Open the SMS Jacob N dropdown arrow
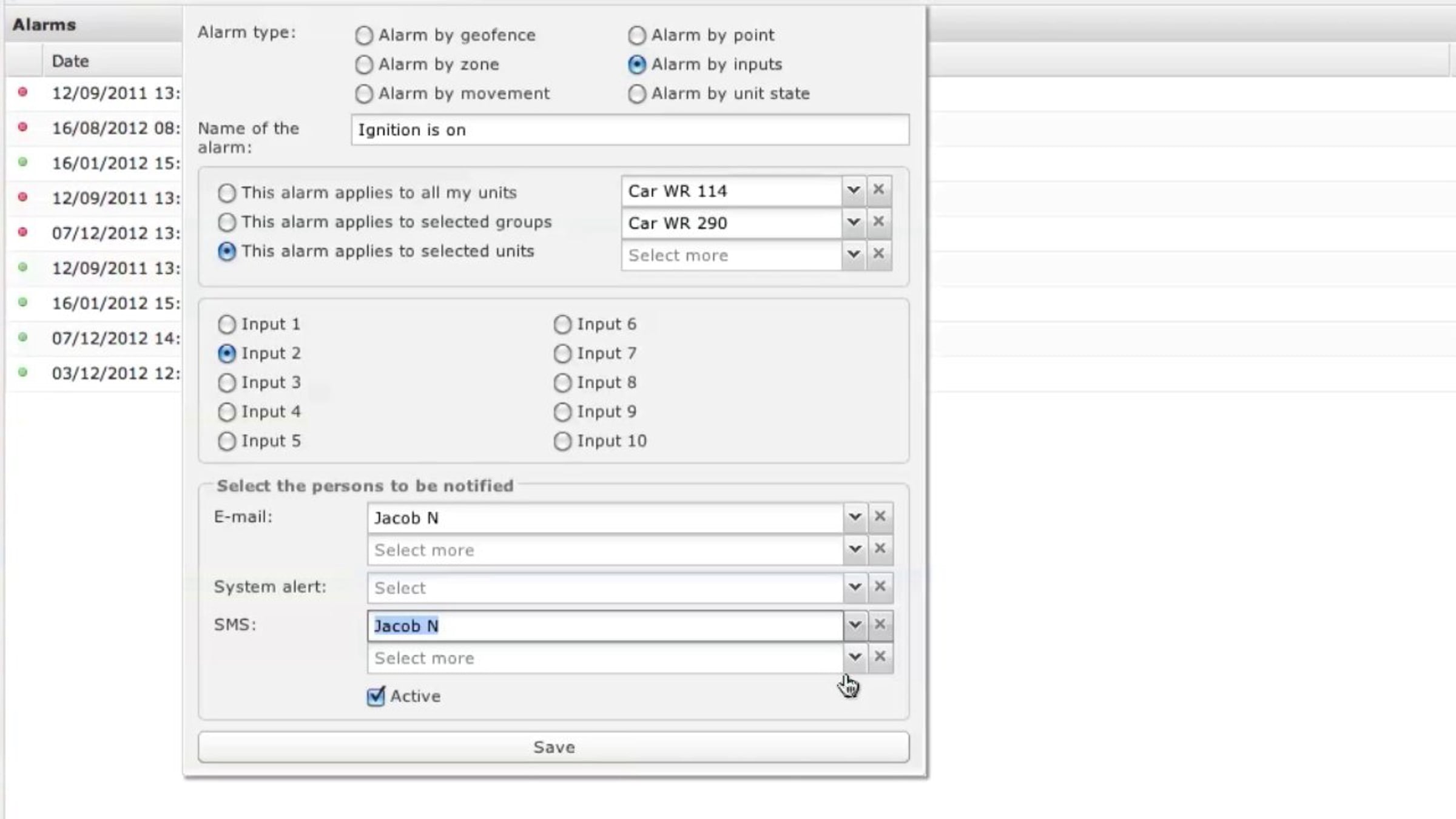This screenshot has height=819, width=1456. tap(855, 625)
